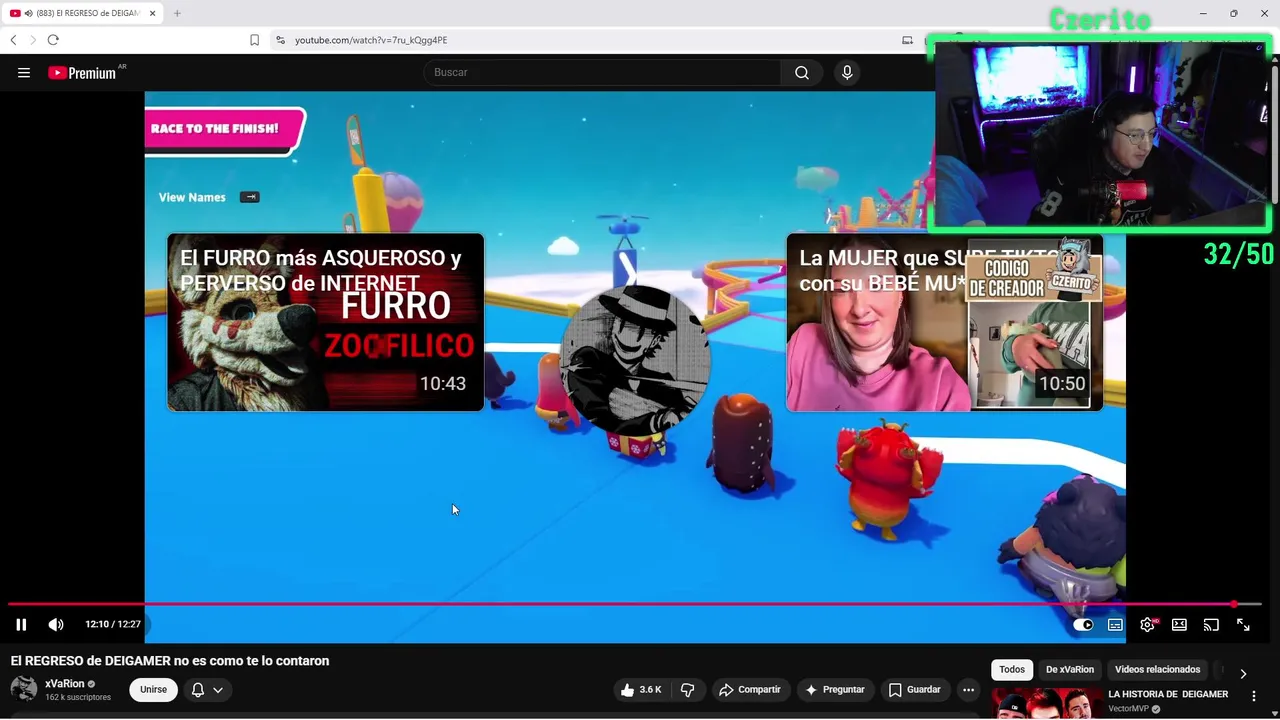This screenshot has height=720, width=1280.
Task: Click the 162 k suscriptores text
Action: (78, 697)
